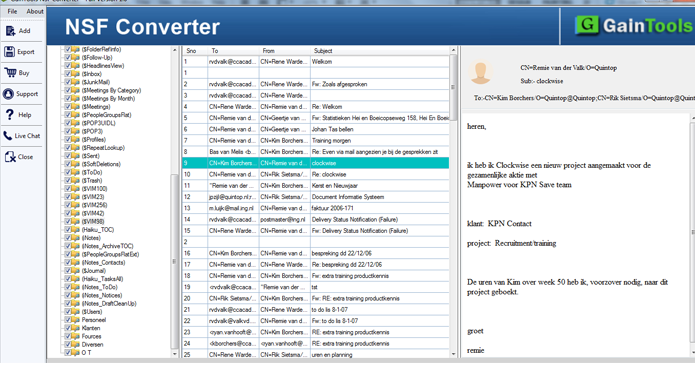
Task: Click the Klanten folder icon
Action: pos(76,328)
